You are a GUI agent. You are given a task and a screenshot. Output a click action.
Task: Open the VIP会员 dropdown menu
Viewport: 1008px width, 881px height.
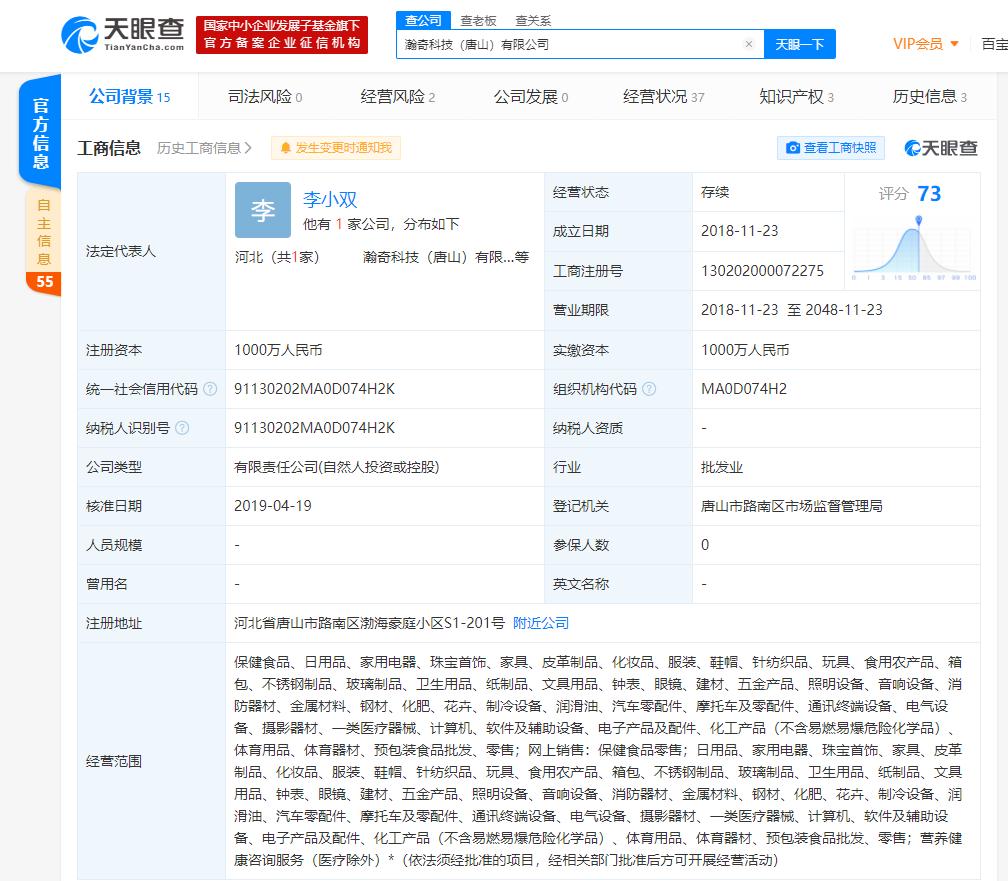[x=926, y=44]
